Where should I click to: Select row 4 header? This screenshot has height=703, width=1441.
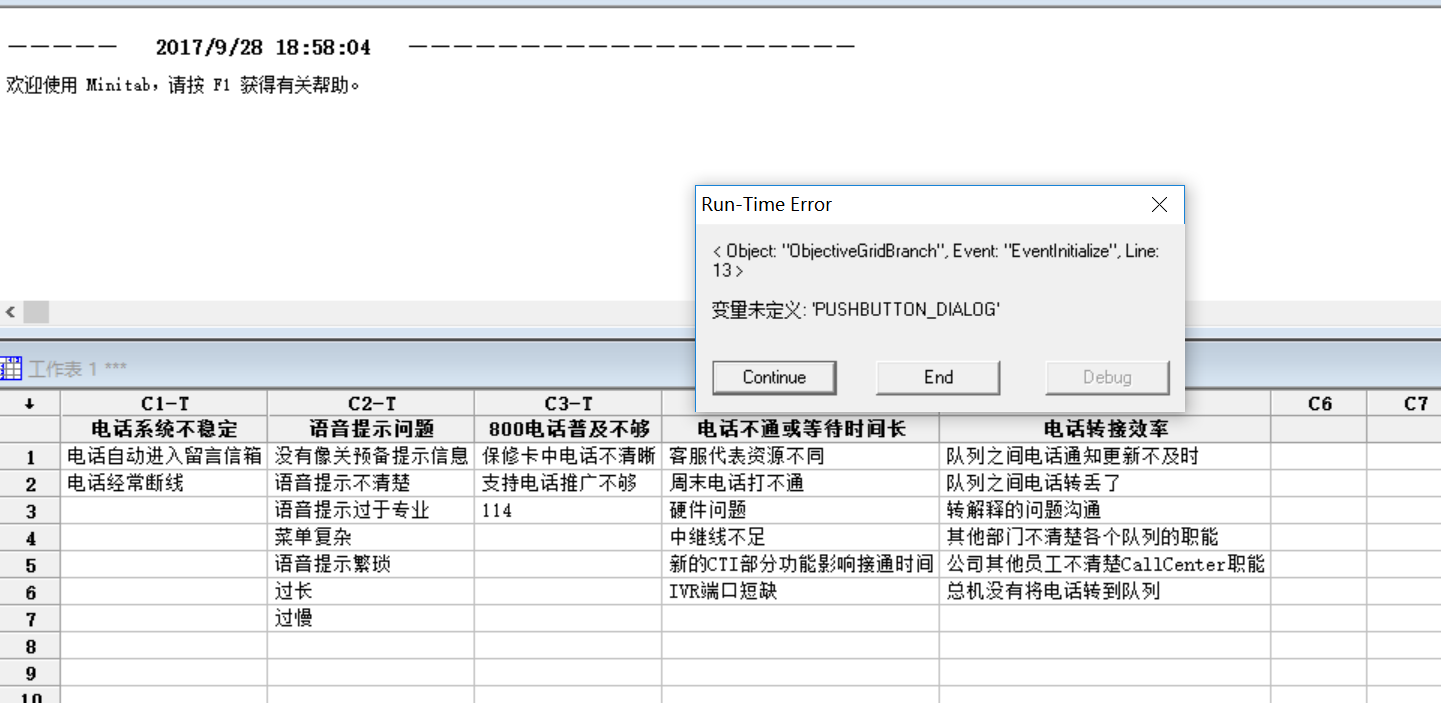point(30,538)
